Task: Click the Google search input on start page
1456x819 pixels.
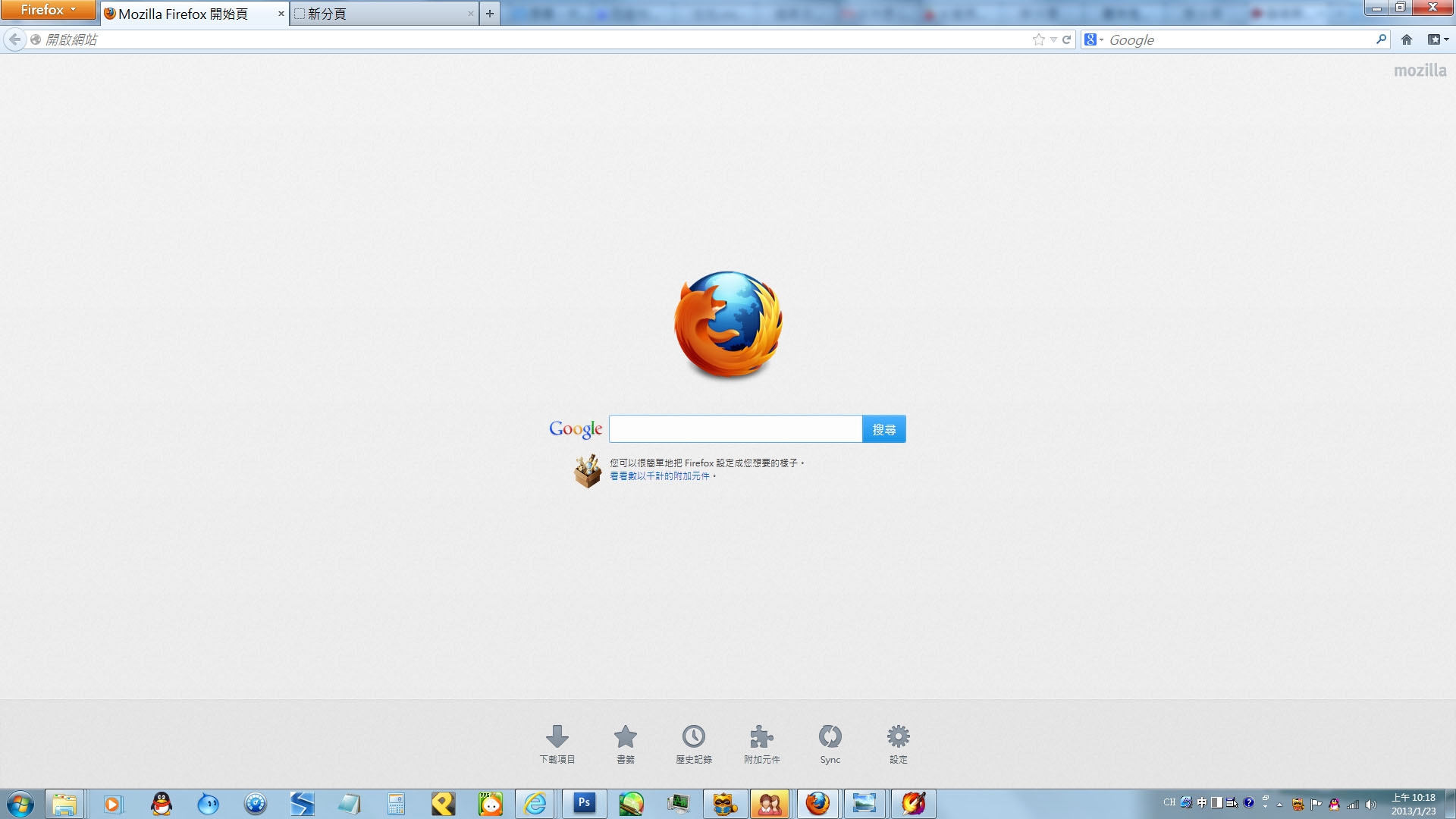Action: (735, 429)
